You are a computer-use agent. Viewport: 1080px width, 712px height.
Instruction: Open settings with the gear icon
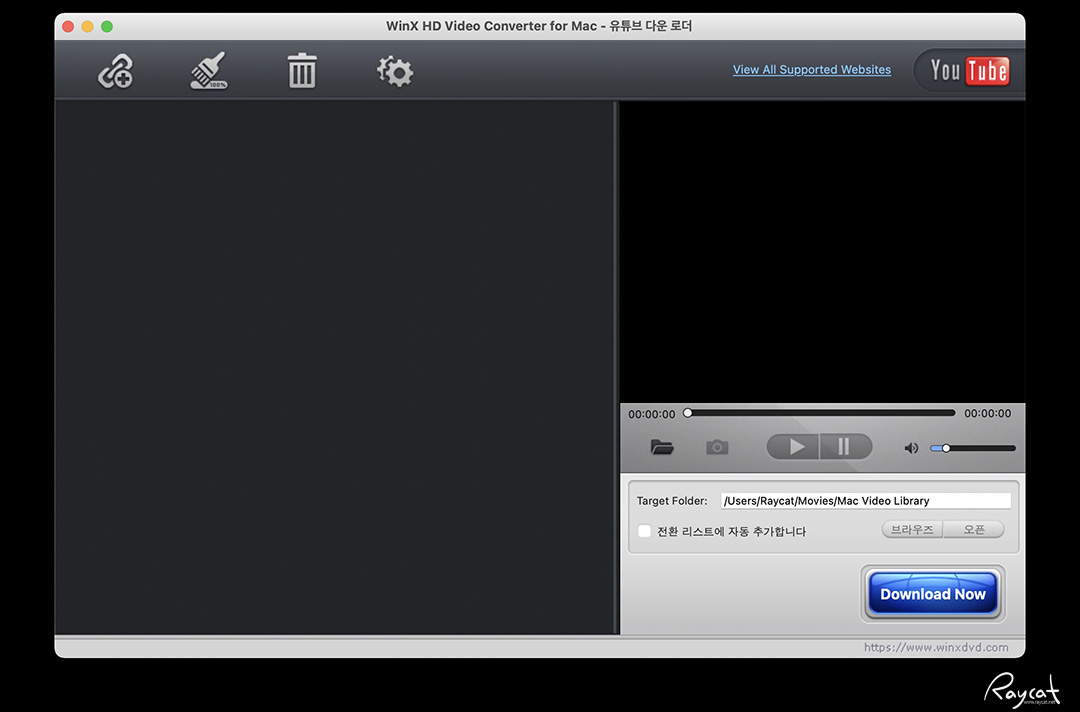[395, 71]
